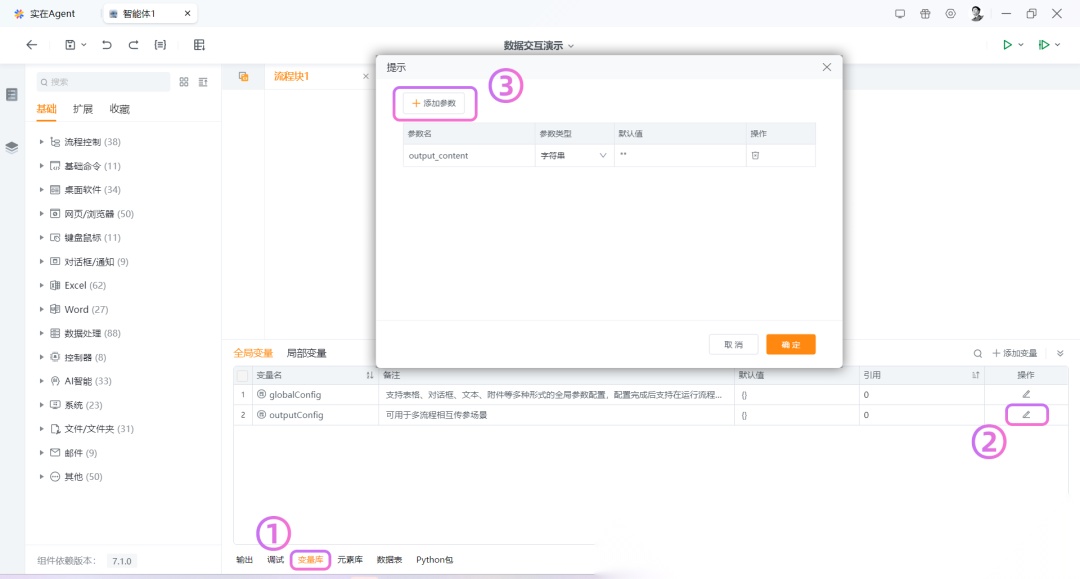The width and height of the screenshot is (1080, 579).
Task: Search variables with the magnifier icon
Action: tap(977, 353)
